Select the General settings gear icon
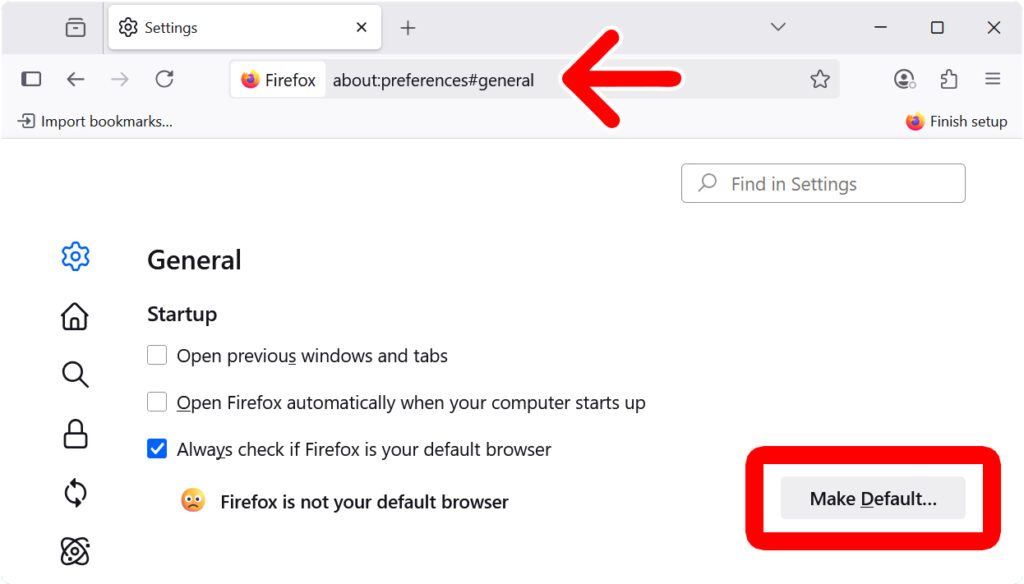 point(75,256)
